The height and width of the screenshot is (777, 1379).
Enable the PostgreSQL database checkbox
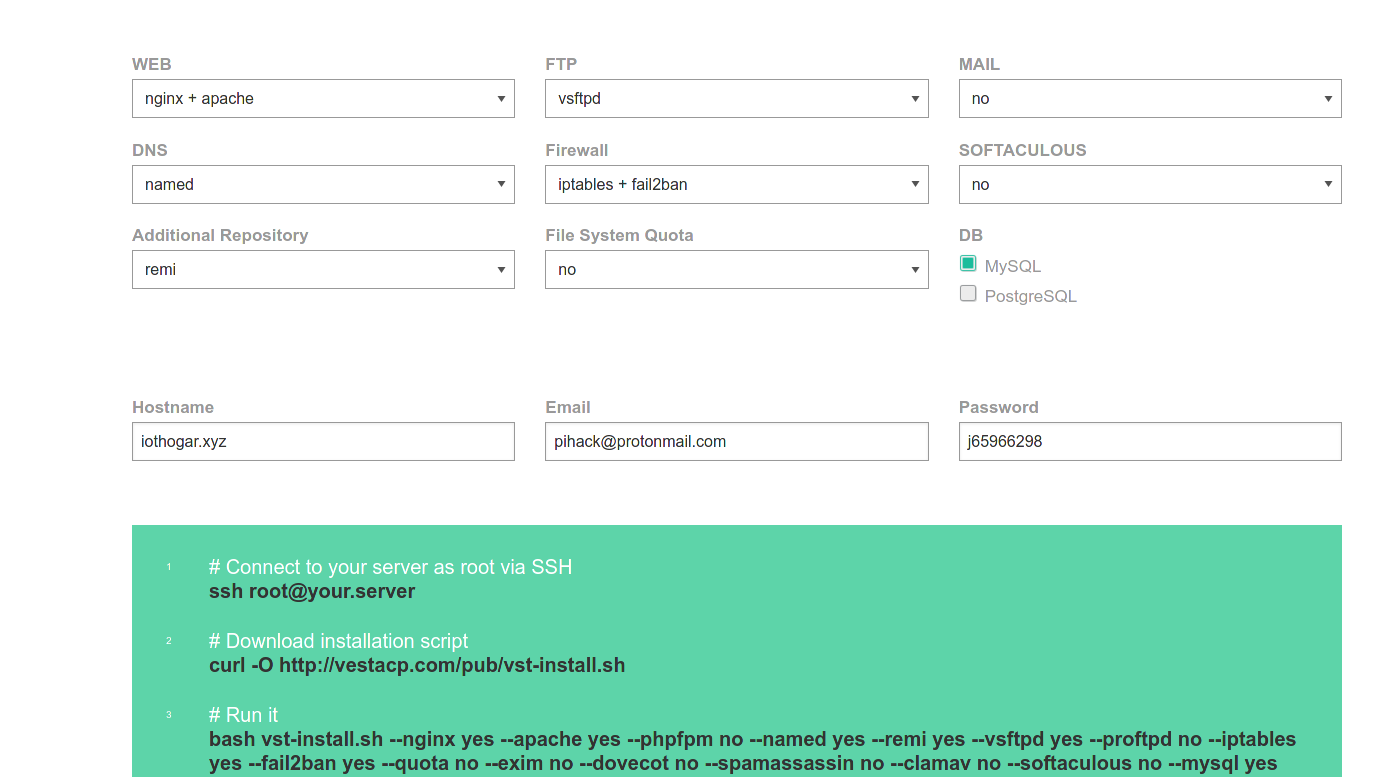pyautogui.click(x=968, y=294)
